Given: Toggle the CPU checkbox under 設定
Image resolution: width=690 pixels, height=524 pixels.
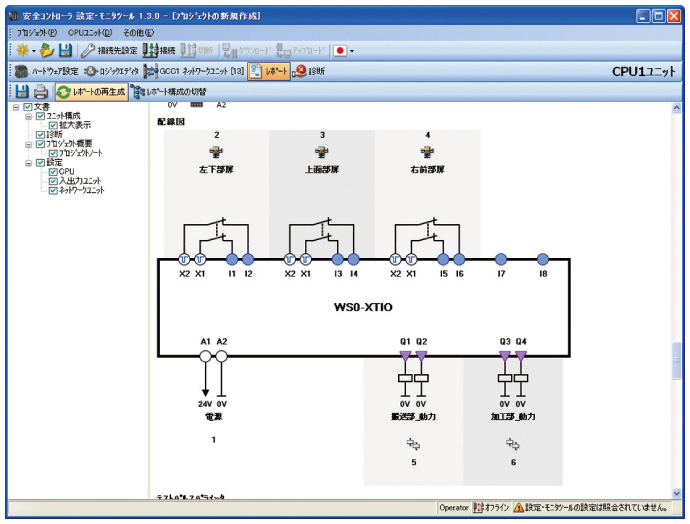Looking at the screenshot, I should (x=54, y=172).
